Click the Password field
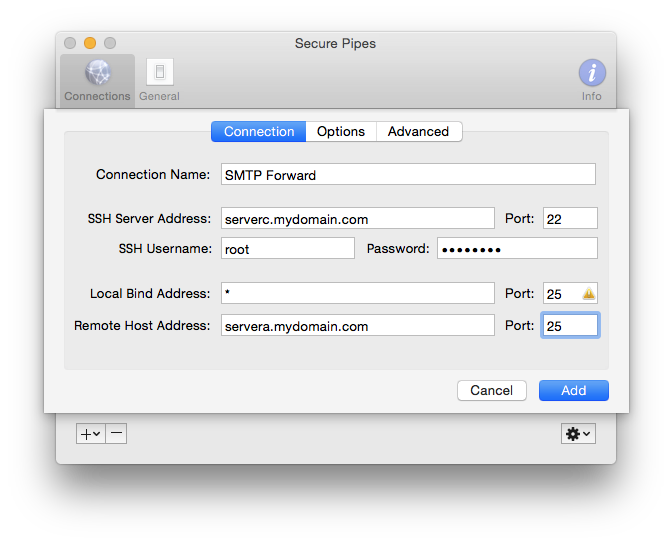This screenshot has height=544, width=672. point(517,248)
